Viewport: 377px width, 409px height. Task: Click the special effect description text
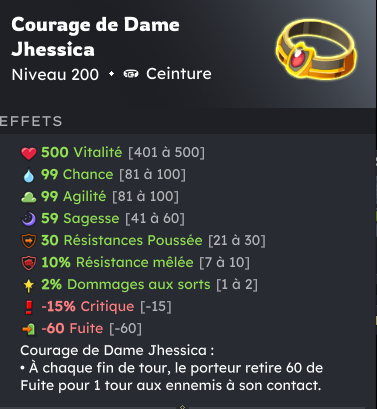(172, 368)
